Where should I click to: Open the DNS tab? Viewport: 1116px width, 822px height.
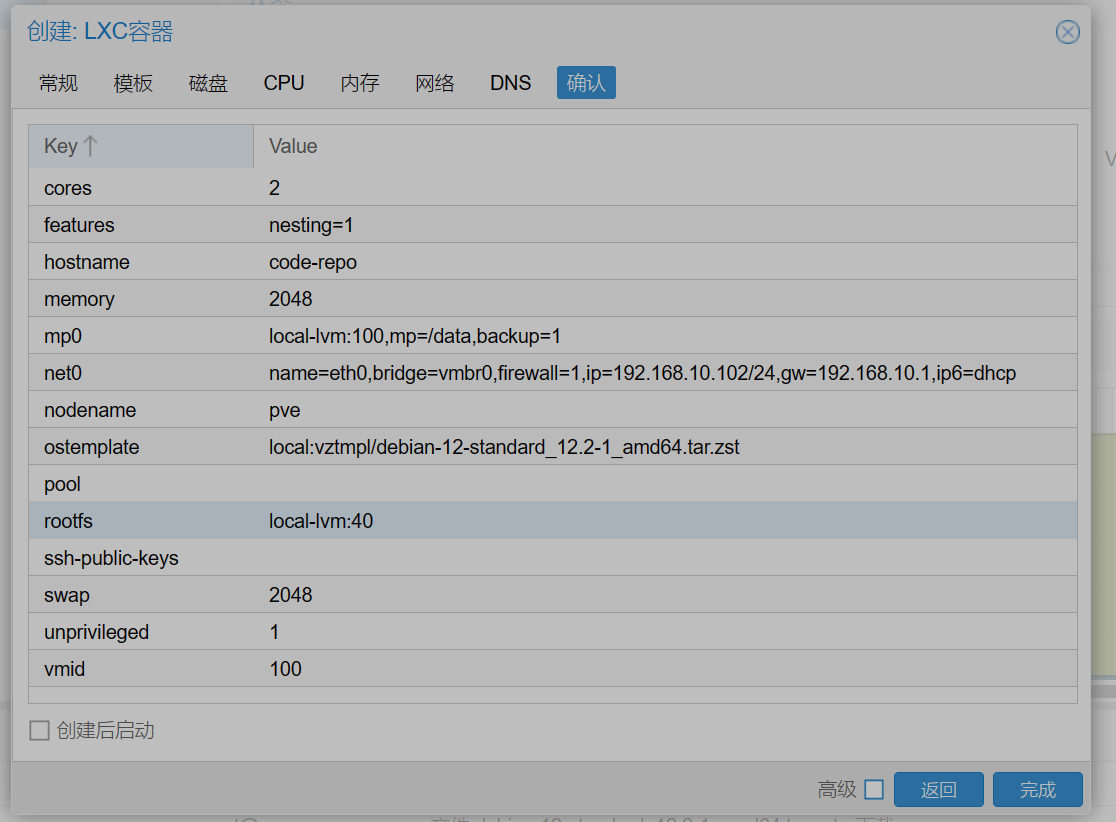(510, 83)
